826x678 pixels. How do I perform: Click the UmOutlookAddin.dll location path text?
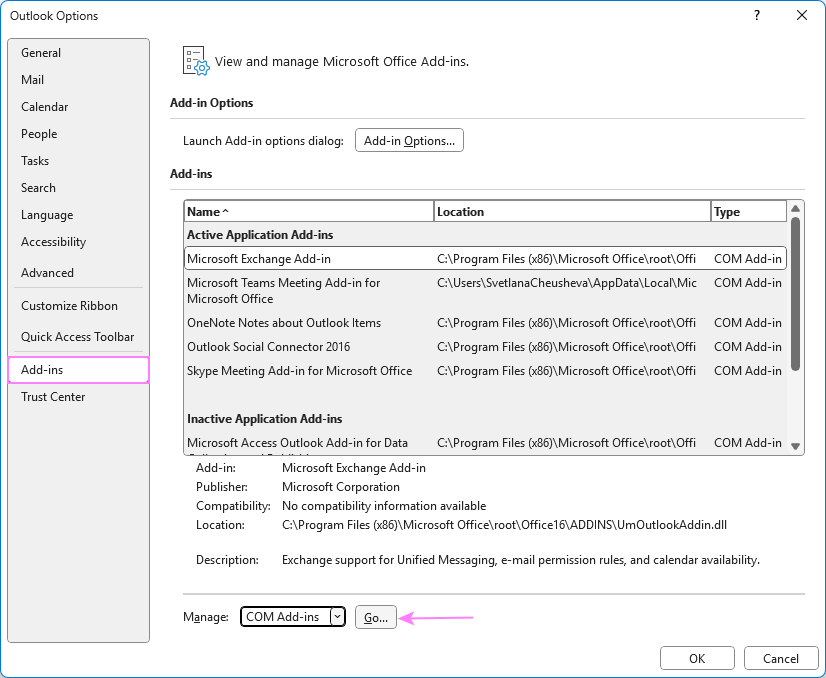pyautogui.click(x=504, y=525)
